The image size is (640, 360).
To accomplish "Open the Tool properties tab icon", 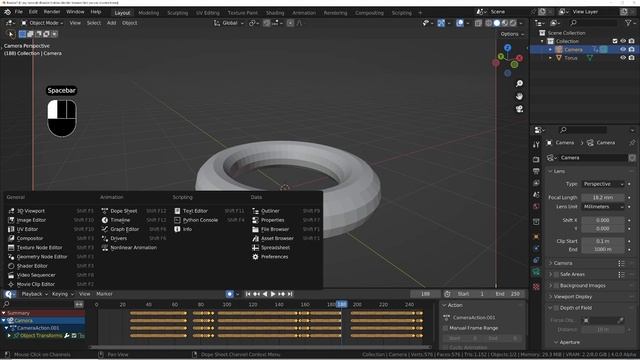I will pos(536,144).
